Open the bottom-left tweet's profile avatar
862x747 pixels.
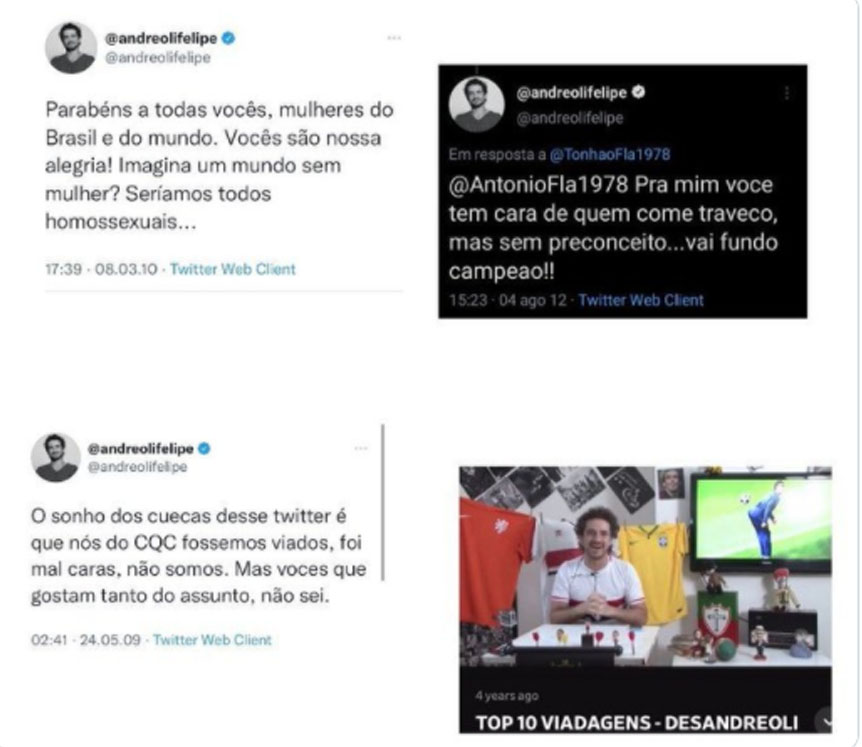(56, 457)
